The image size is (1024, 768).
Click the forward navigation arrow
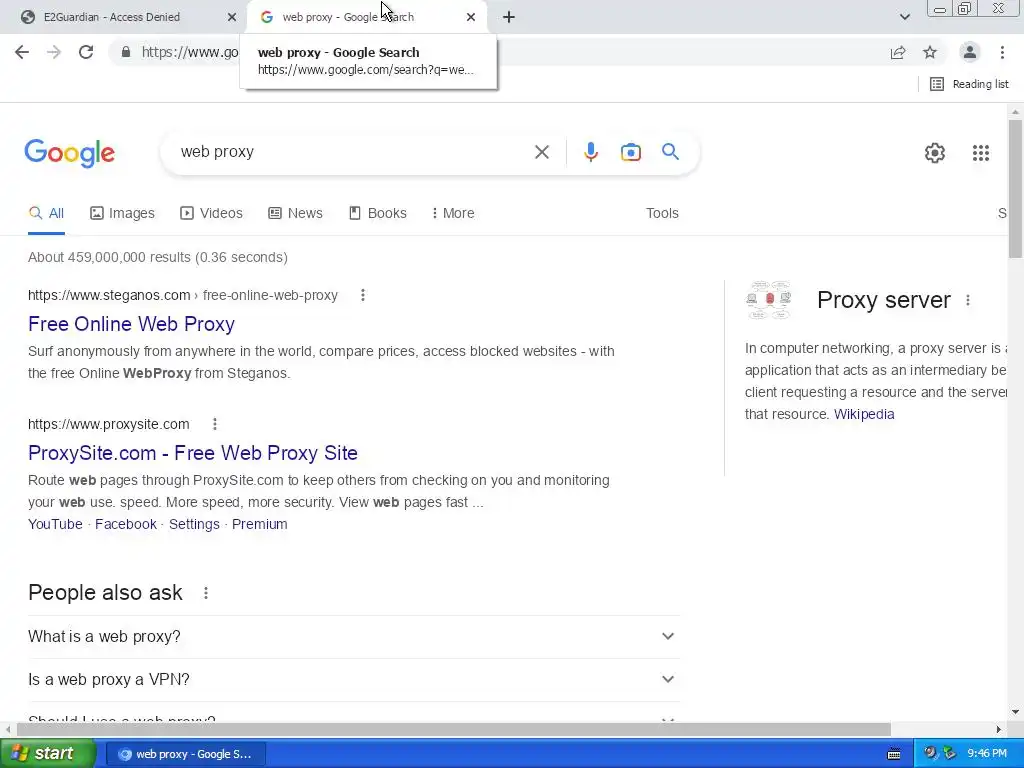tap(54, 52)
